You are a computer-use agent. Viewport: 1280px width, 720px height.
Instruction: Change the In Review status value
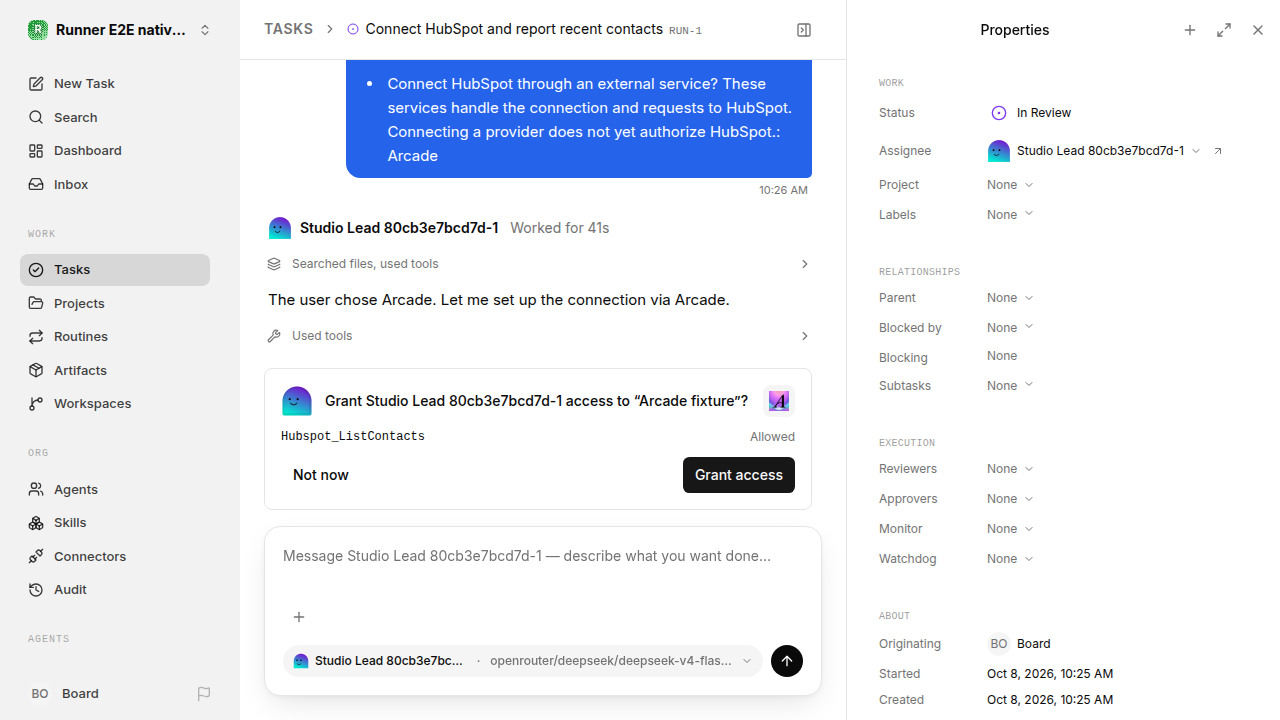point(1030,113)
